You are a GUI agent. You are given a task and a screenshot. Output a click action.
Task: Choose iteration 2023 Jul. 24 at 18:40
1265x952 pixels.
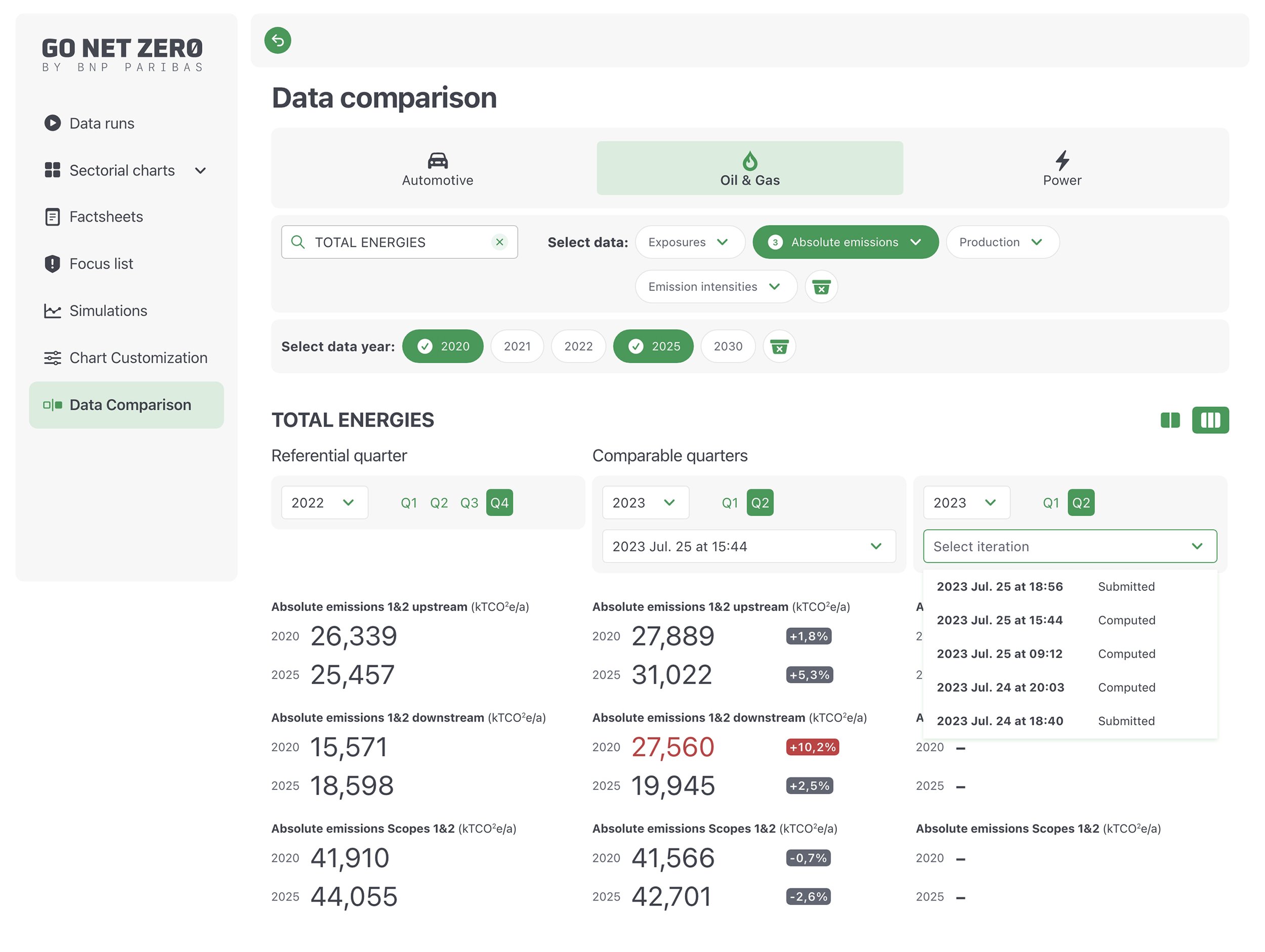tap(1069, 721)
